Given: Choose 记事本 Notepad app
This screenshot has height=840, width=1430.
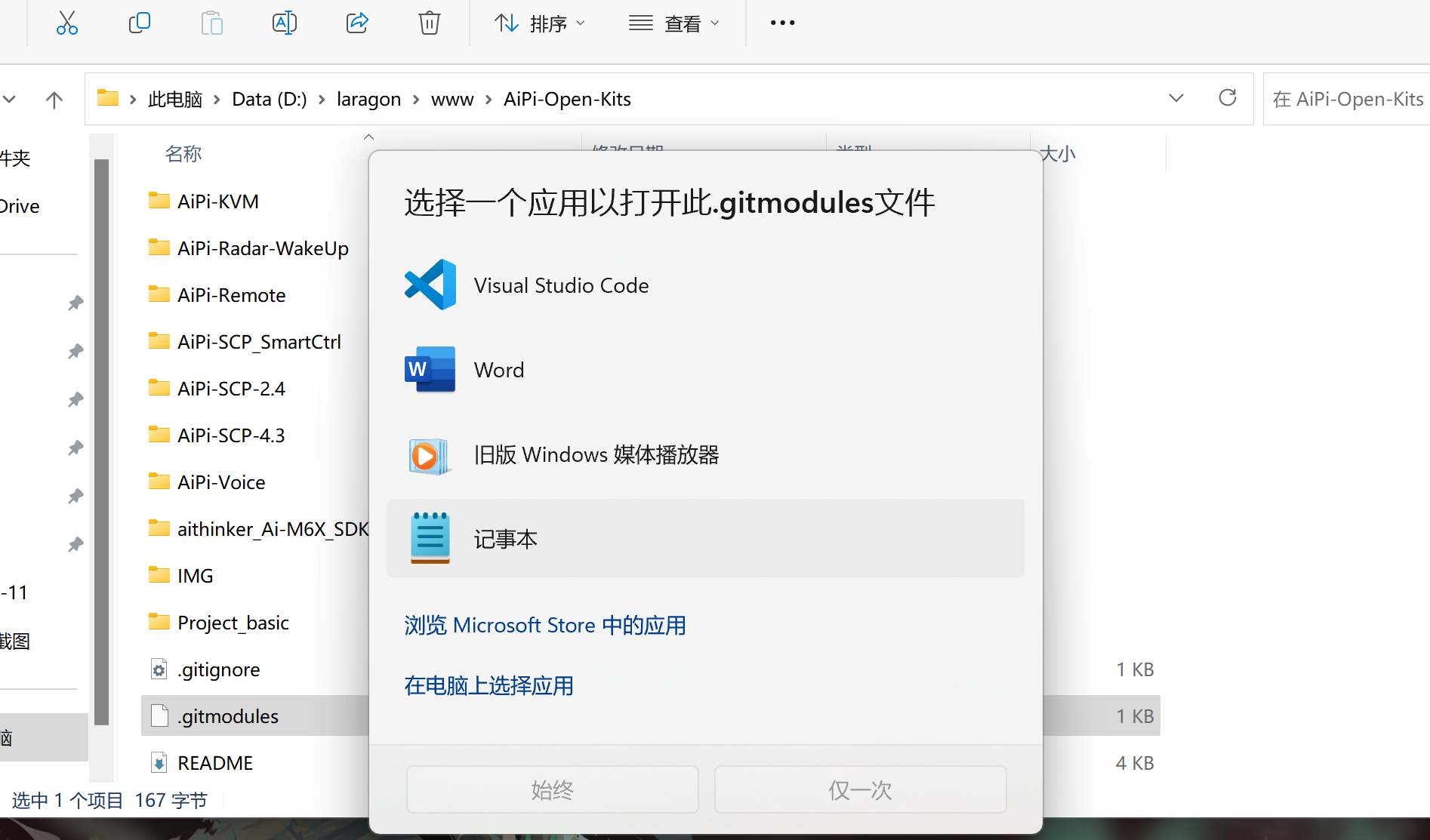Looking at the screenshot, I should pos(705,538).
